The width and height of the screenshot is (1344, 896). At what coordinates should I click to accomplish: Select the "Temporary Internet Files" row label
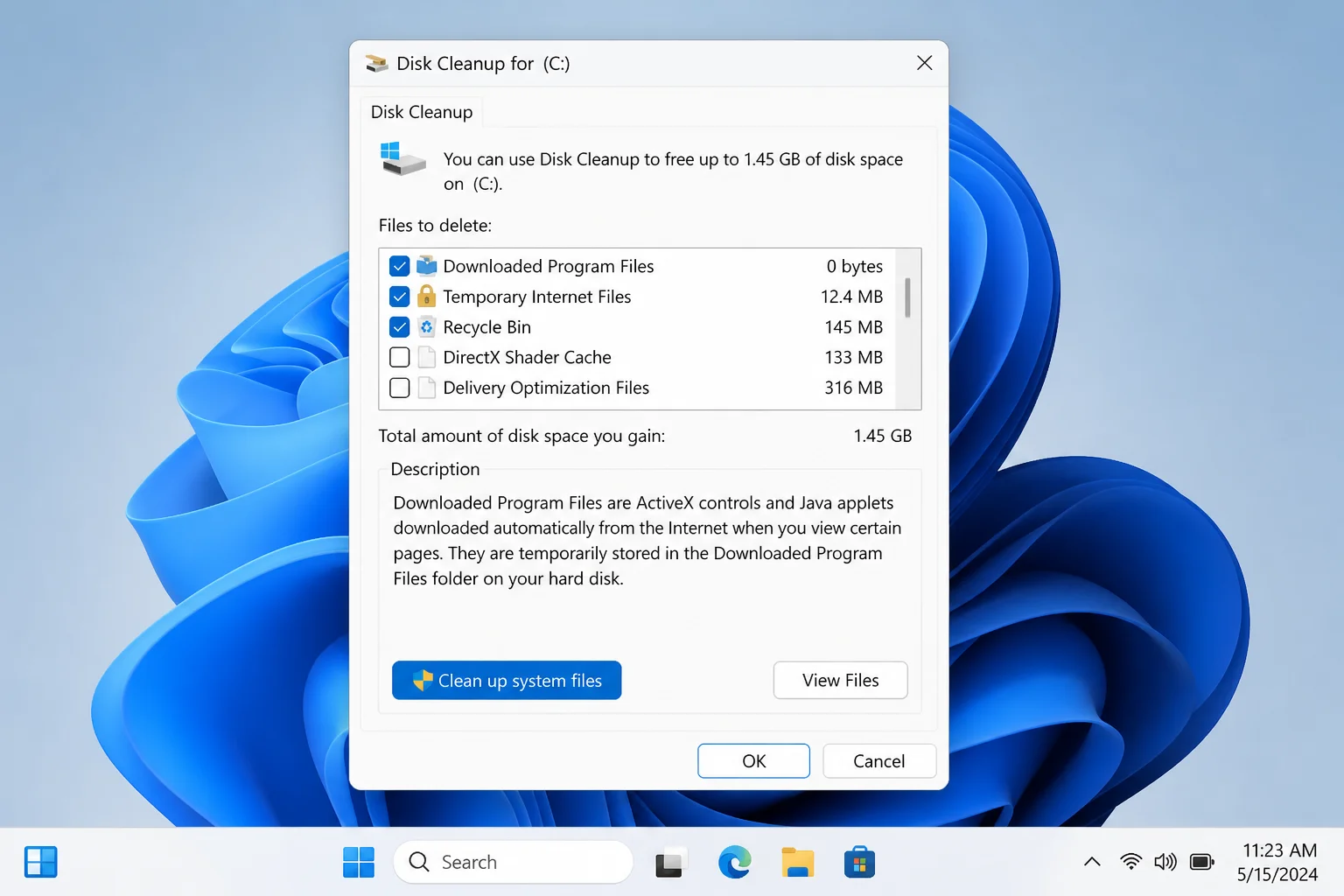(x=537, y=297)
